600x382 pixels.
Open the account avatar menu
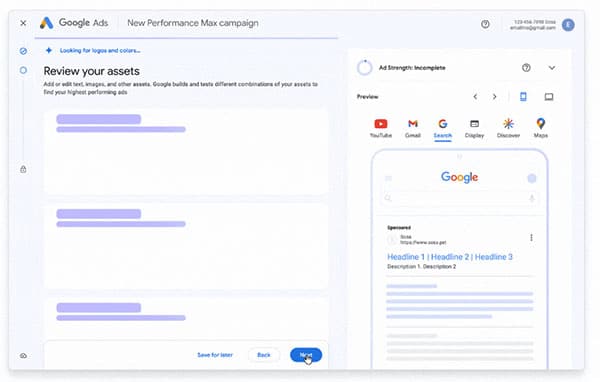568,25
